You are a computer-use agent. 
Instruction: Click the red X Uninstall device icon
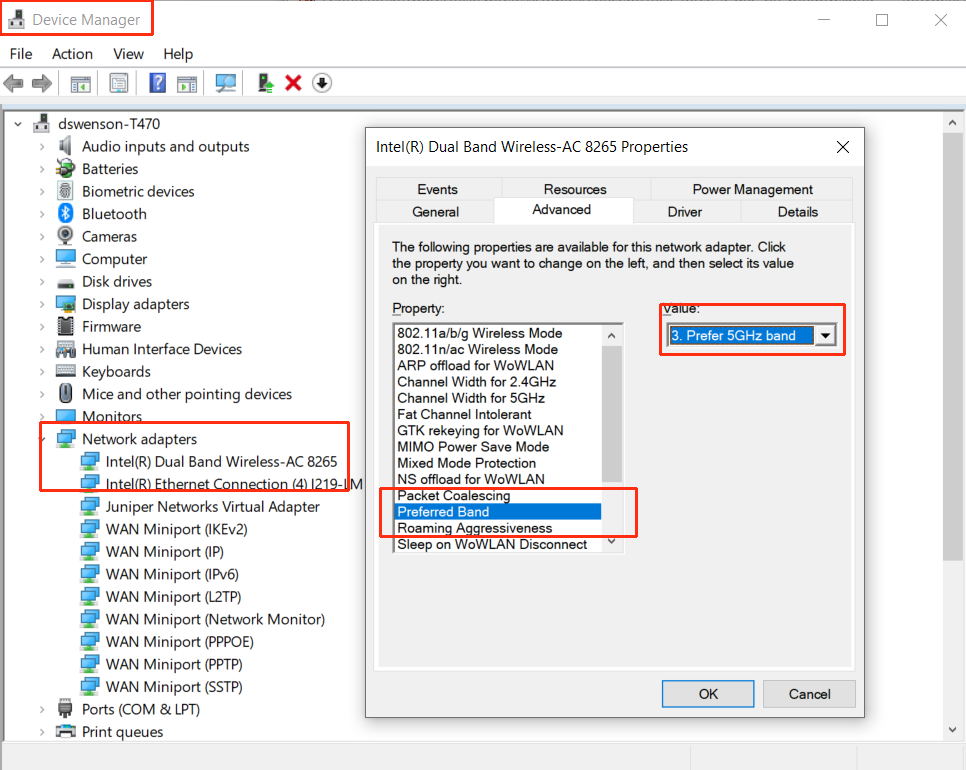click(293, 83)
